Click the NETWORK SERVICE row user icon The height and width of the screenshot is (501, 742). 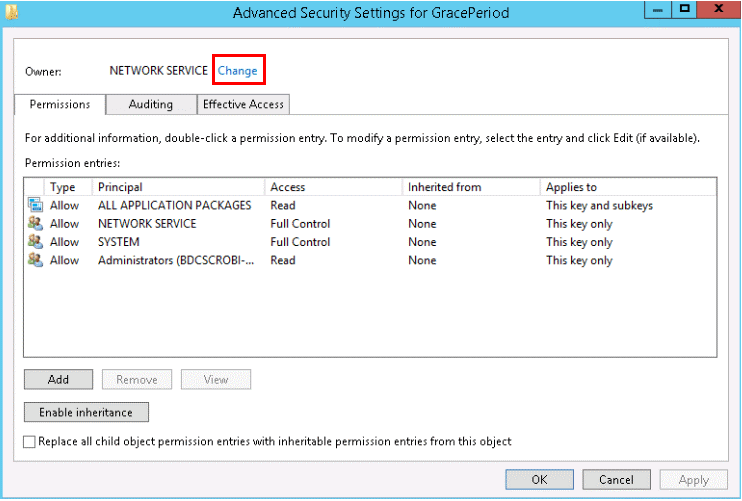point(35,223)
